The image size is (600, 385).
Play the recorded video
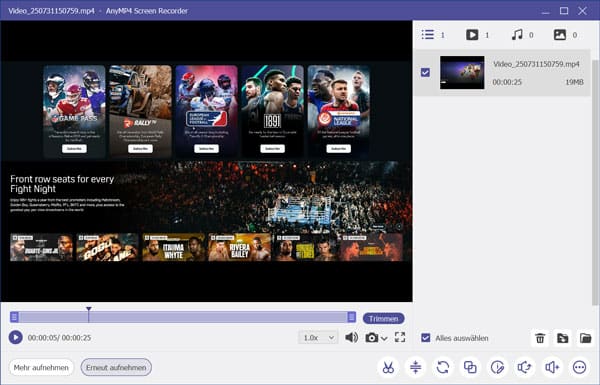[x=16, y=338]
